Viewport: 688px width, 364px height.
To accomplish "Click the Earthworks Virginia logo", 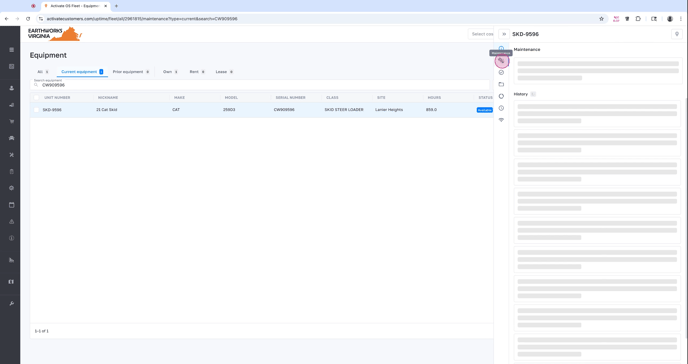I will pyautogui.click(x=55, y=34).
